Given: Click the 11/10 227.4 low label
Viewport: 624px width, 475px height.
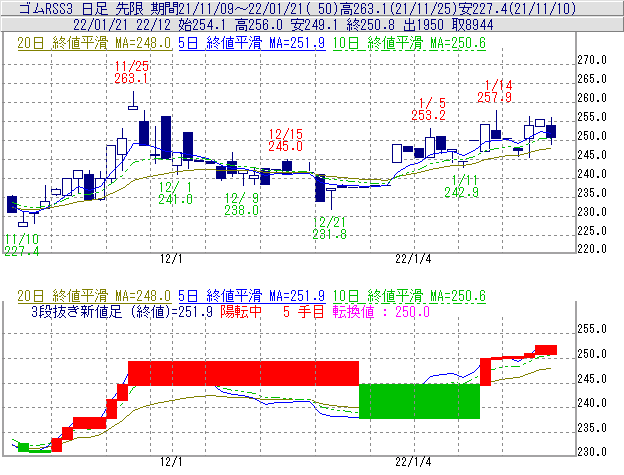Looking at the screenshot, I should [22, 245].
